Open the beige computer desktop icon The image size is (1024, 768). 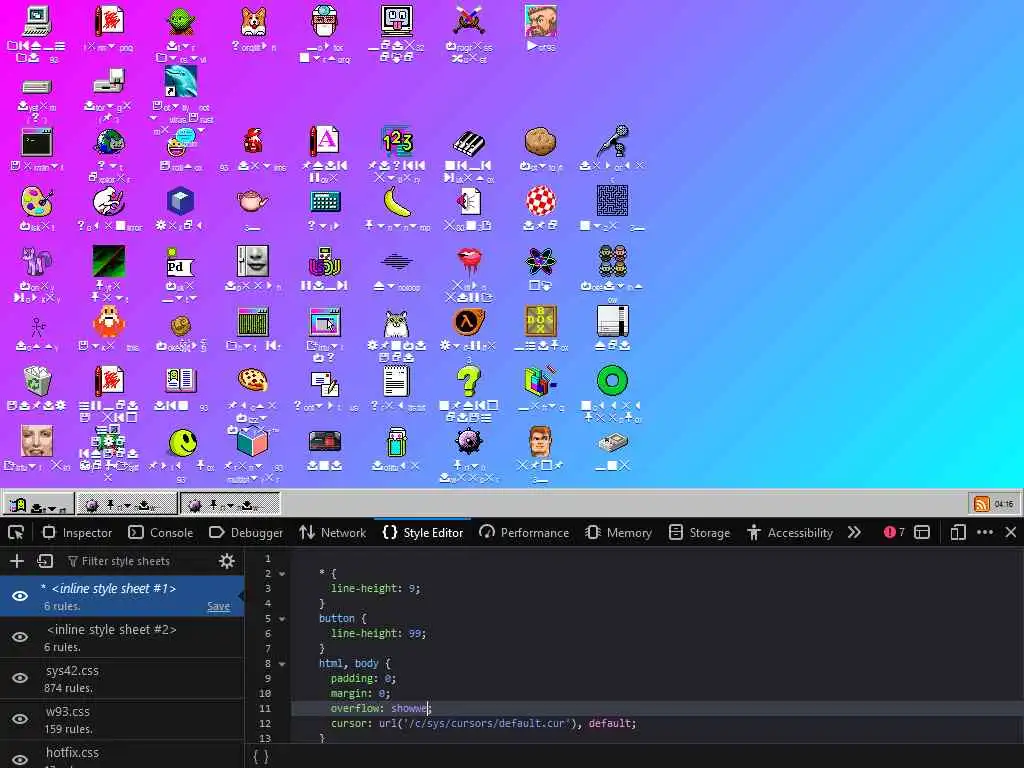click(37, 22)
